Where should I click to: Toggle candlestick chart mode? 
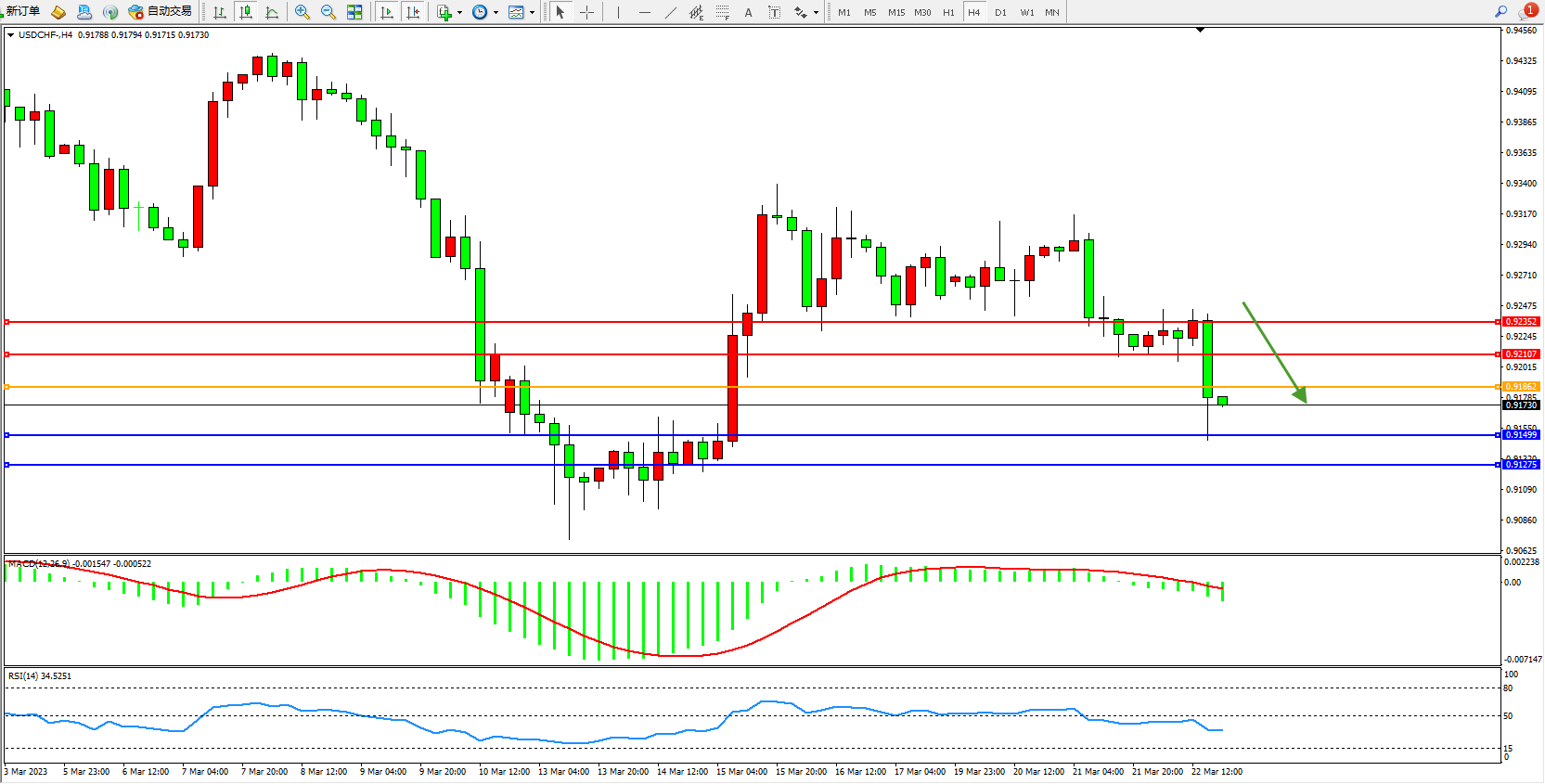[x=246, y=12]
